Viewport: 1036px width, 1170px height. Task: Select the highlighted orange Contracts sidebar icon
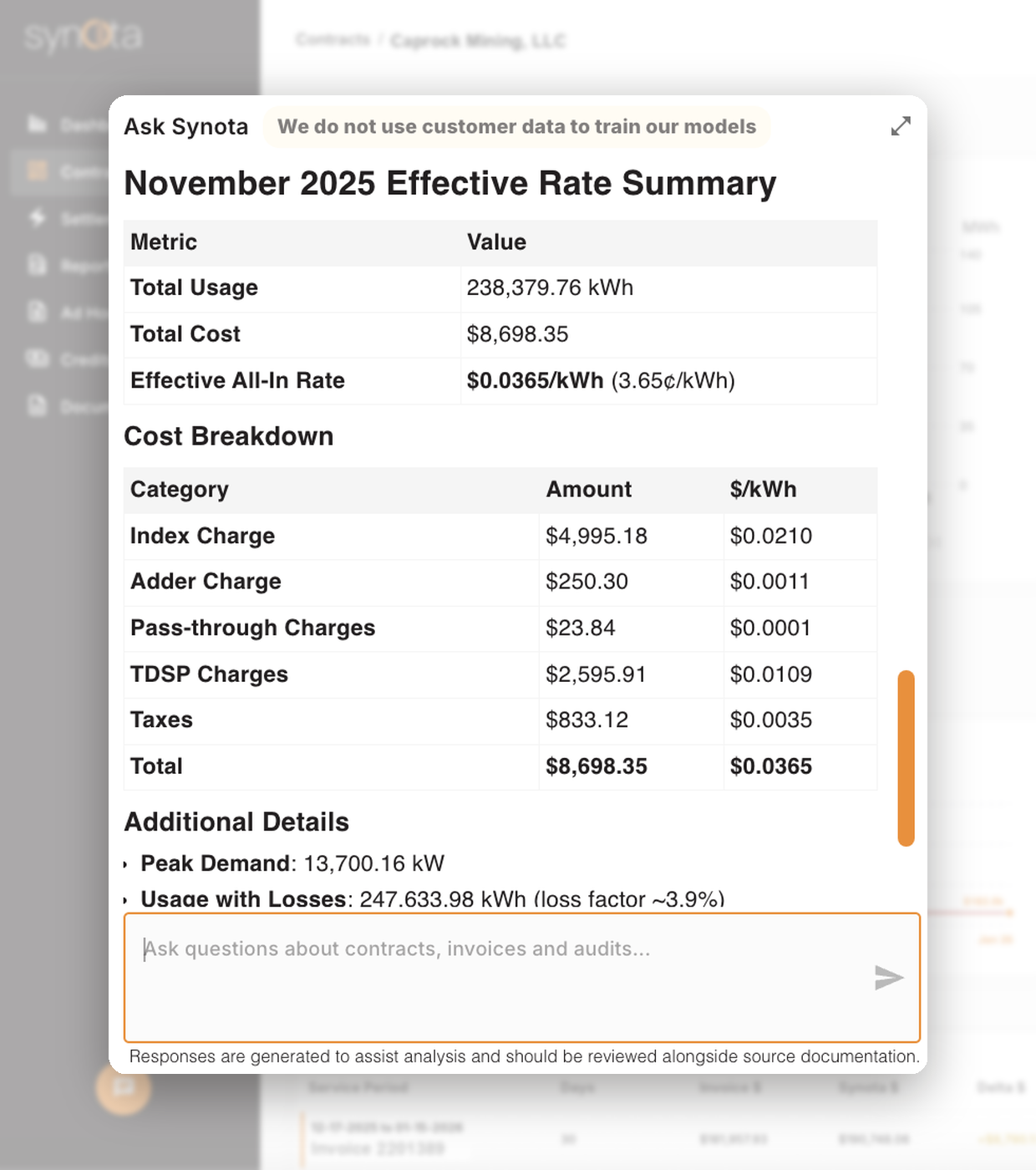coord(38,171)
